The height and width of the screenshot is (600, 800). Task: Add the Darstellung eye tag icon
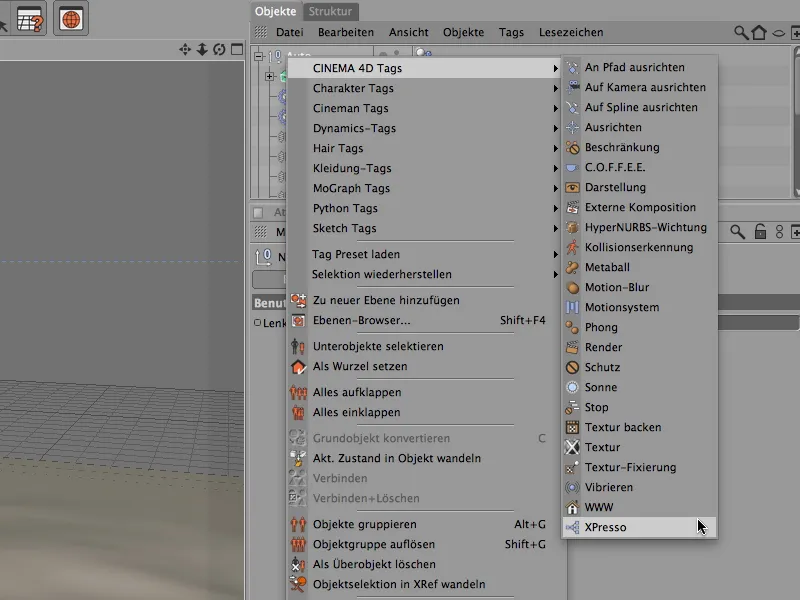572,187
